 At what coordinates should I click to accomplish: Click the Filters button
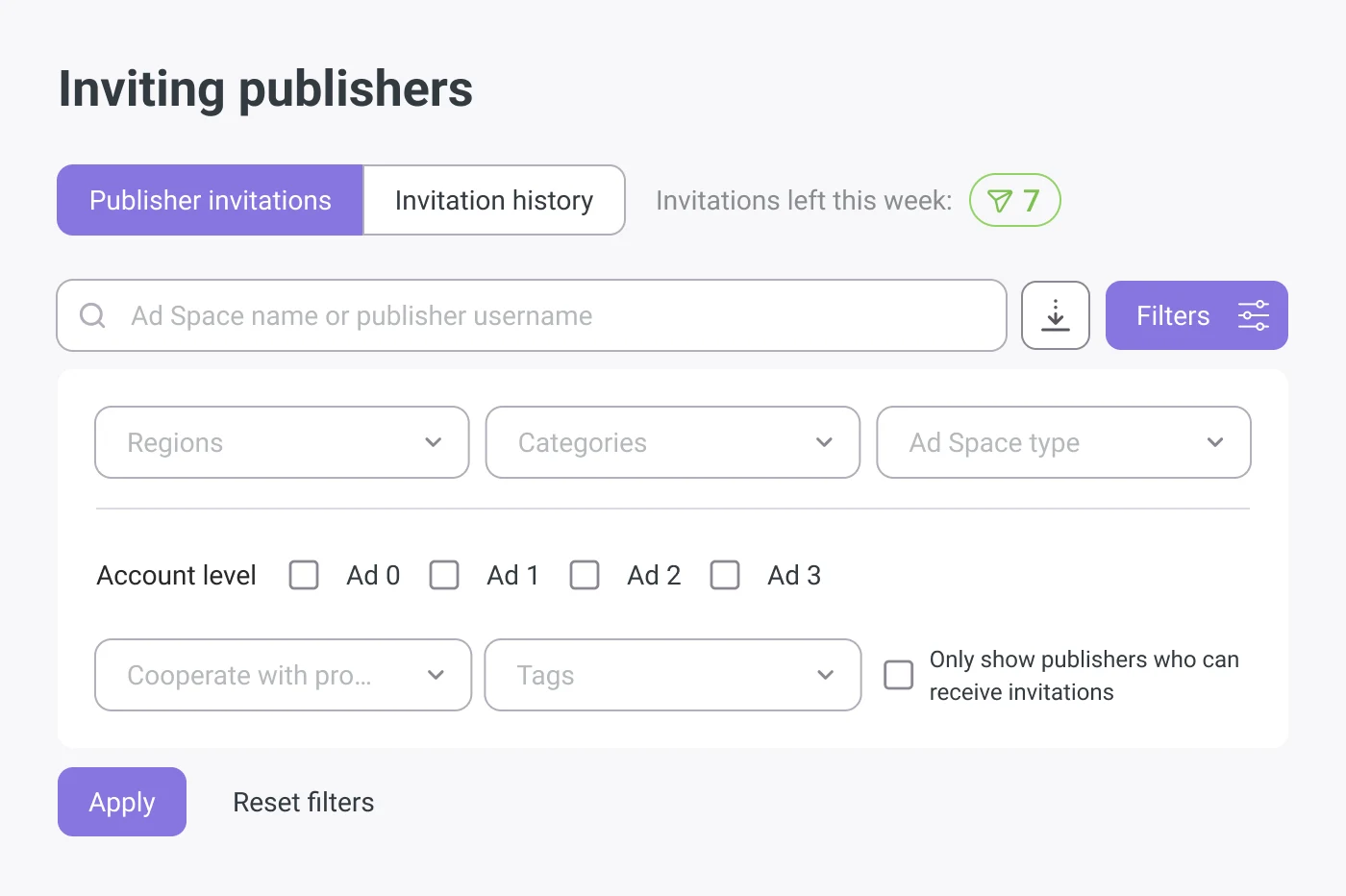1197,315
